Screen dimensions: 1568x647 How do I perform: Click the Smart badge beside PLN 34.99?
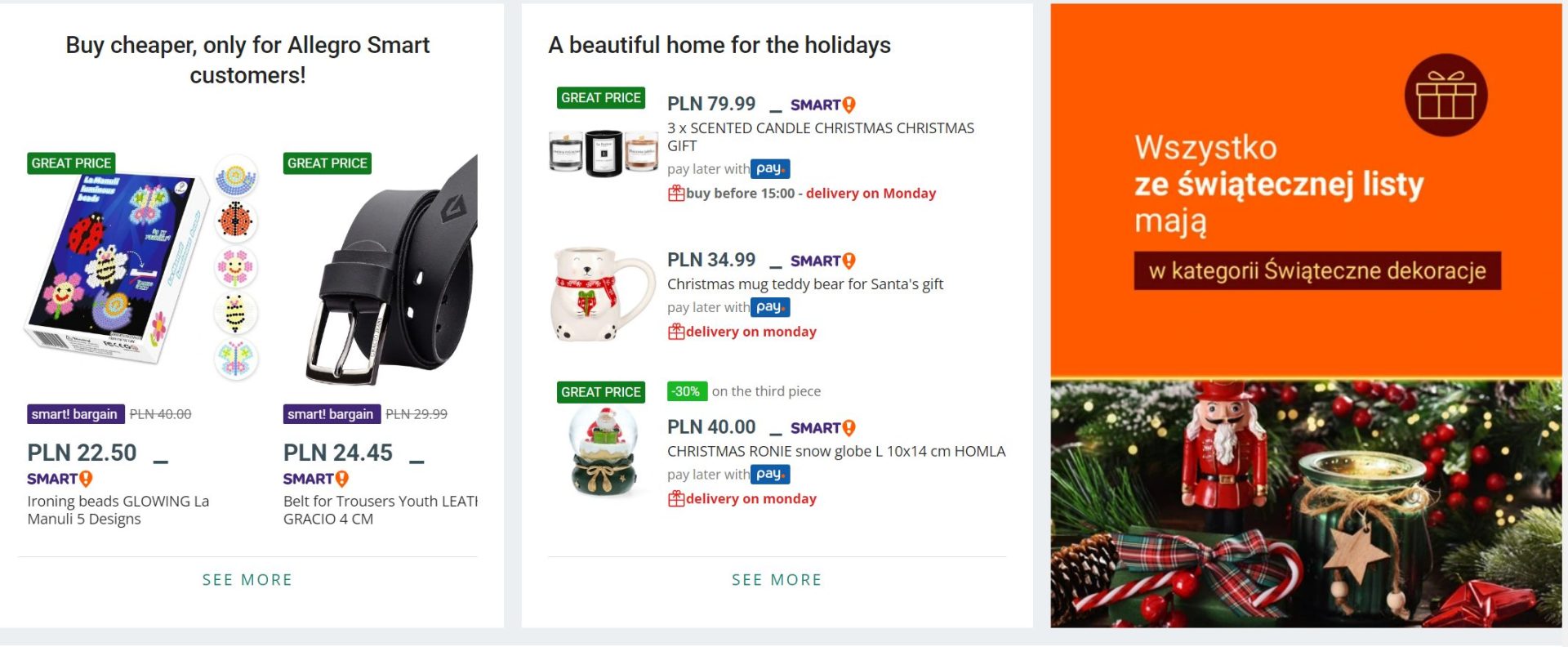coord(822,261)
